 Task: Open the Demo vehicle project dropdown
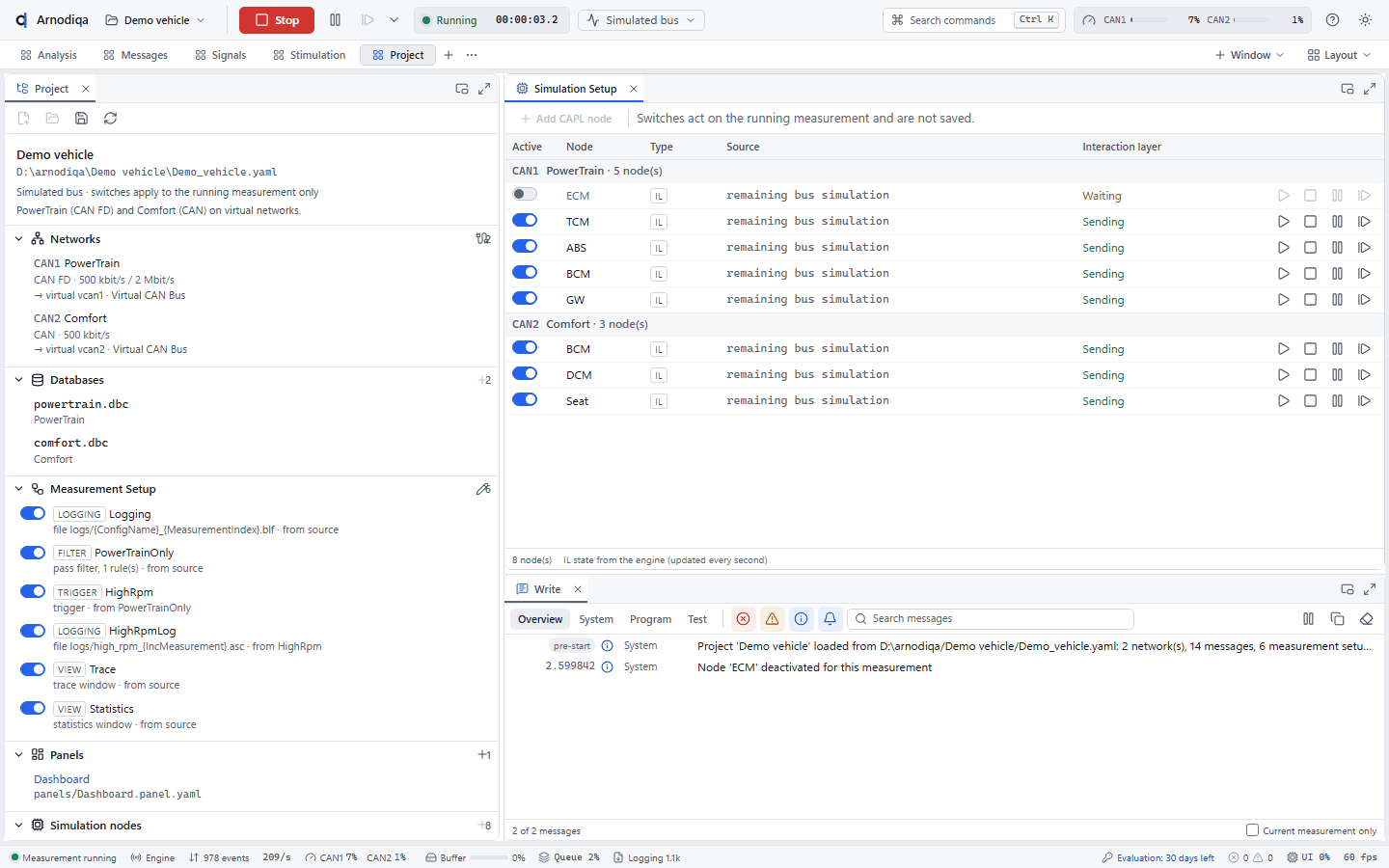(x=155, y=19)
